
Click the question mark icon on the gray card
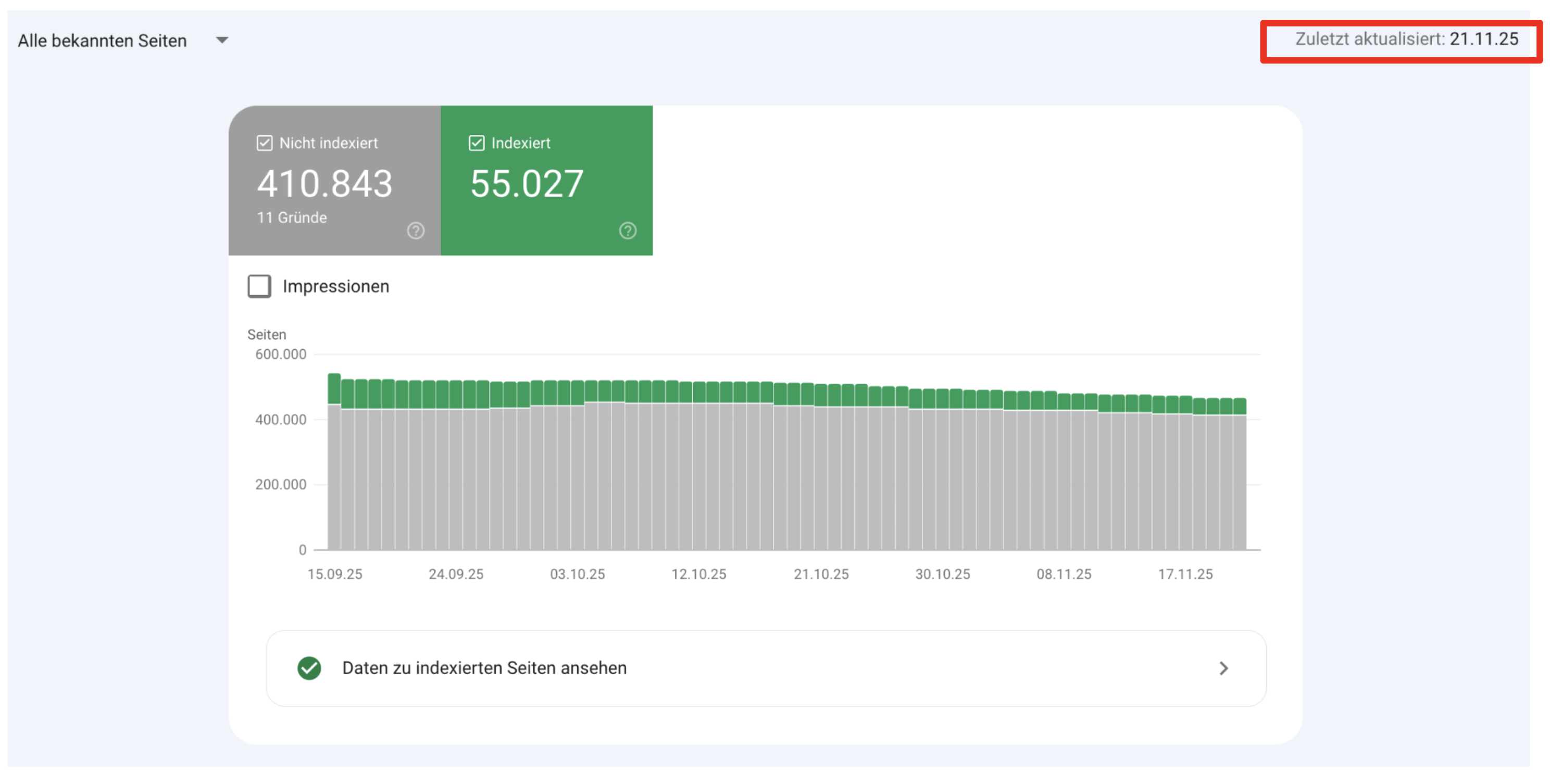tap(416, 230)
